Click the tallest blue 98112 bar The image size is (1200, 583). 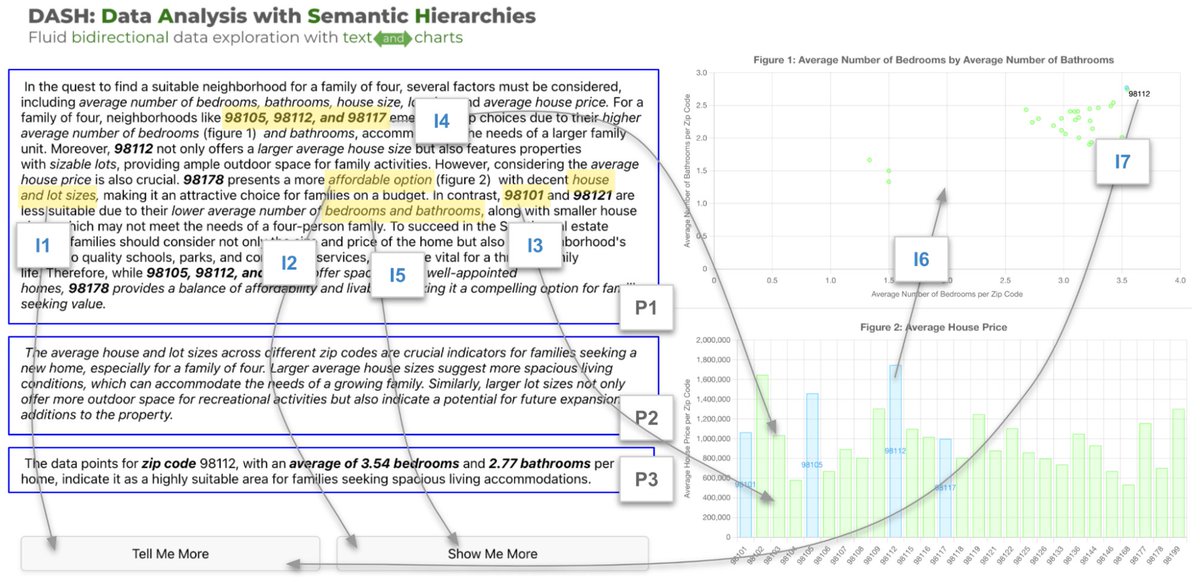(x=896, y=451)
